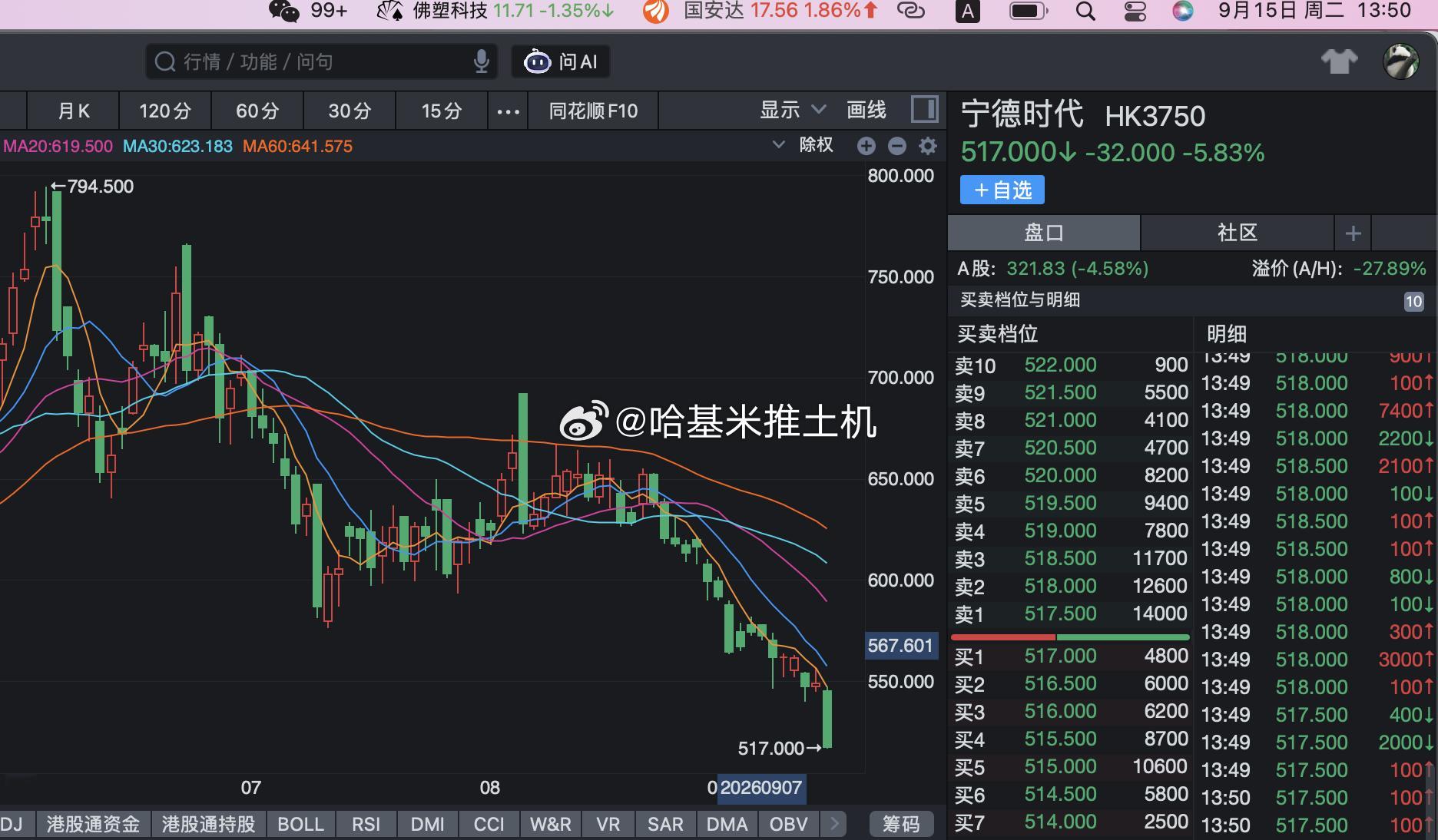
Task: Open the 筹码 chip distribution button
Action: tap(901, 825)
